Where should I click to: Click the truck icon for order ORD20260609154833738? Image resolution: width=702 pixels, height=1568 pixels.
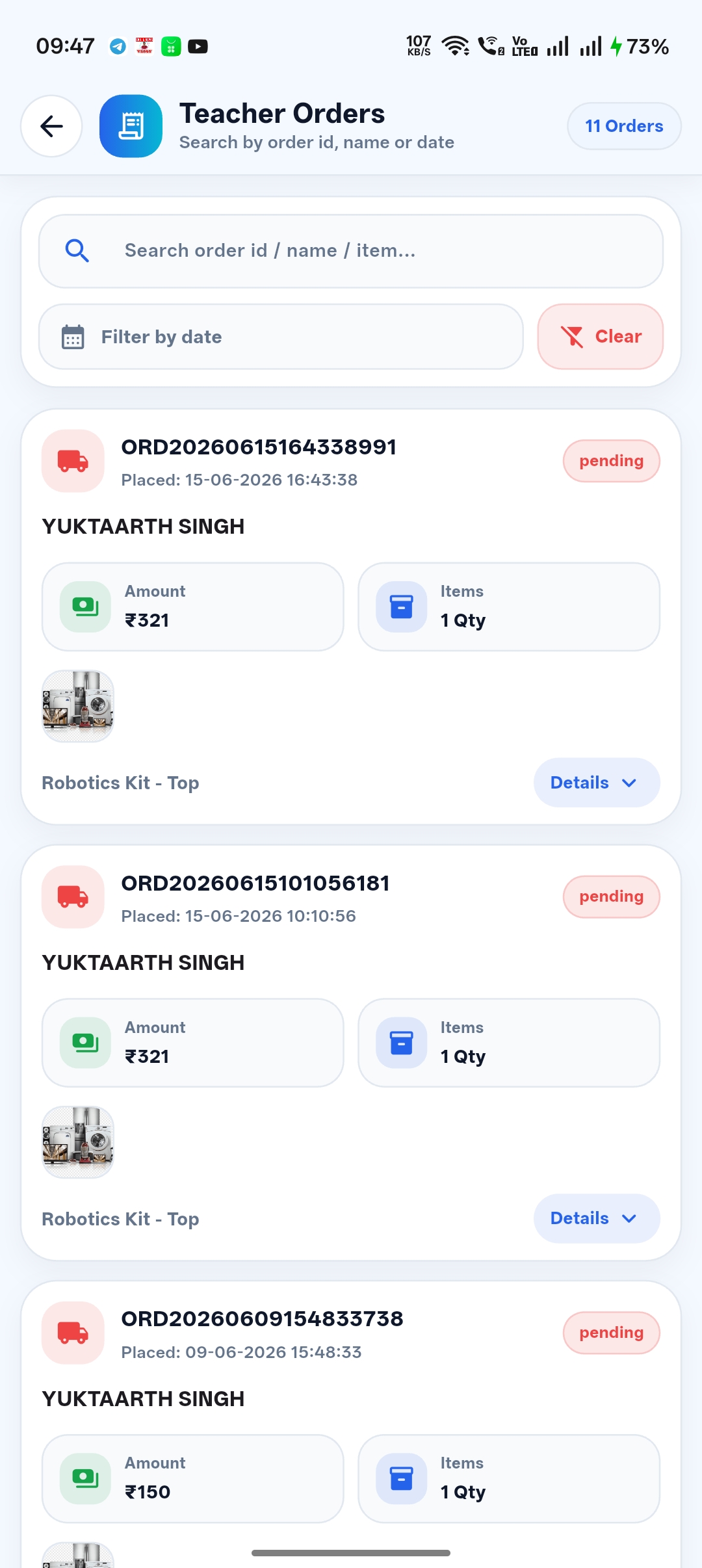pyautogui.click(x=73, y=1333)
